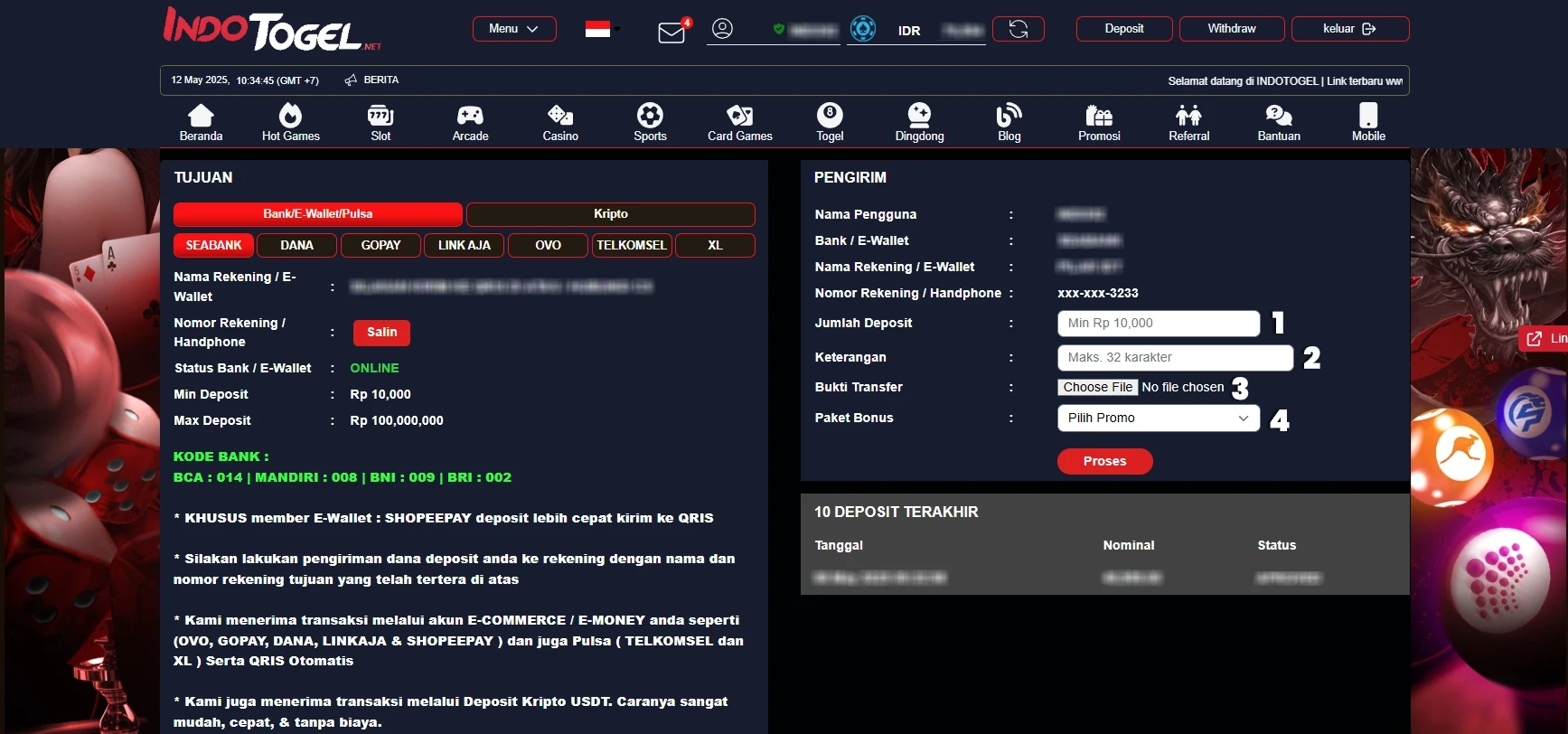This screenshot has height=734, width=1568.
Task: Open the Promosi gift icon
Action: (1099, 115)
